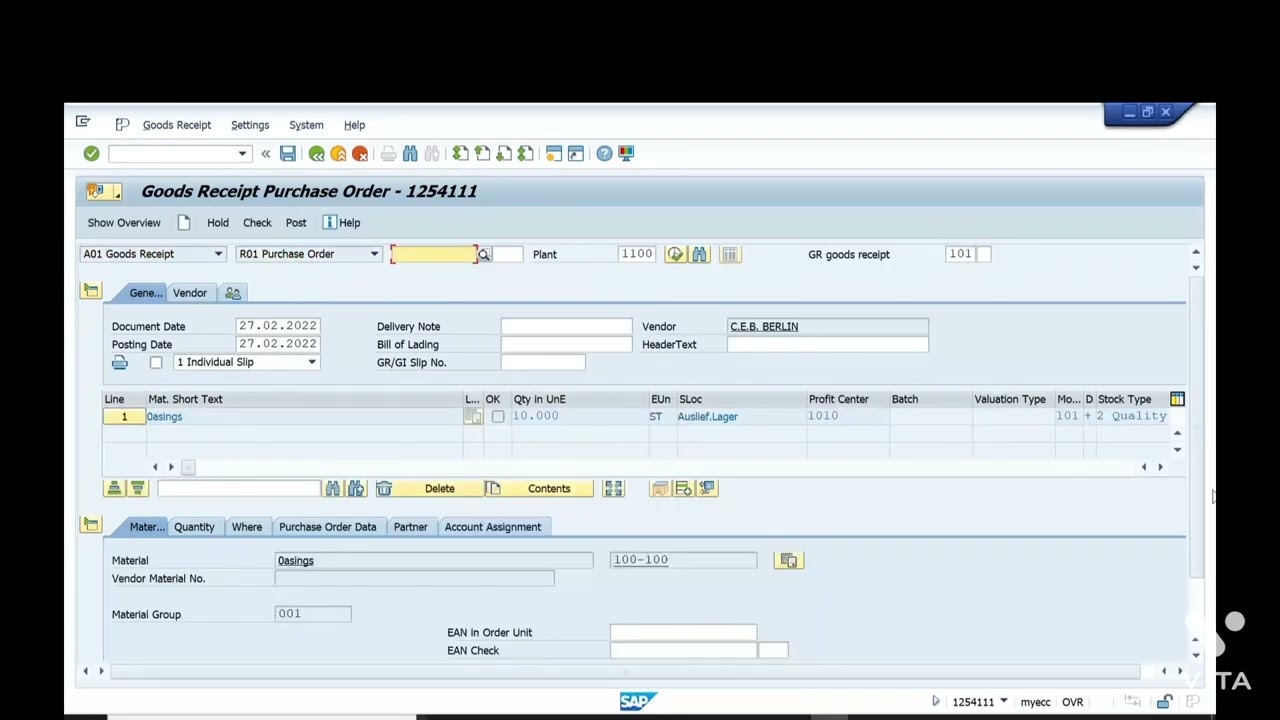The width and height of the screenshot is (1280, 720).
Task: Click the red Cancel icon
Action: coord(360,153)
